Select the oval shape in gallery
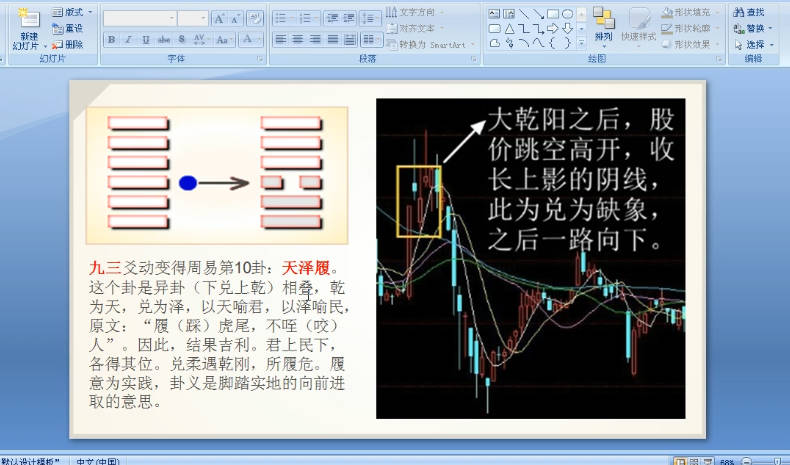 coord(567,13)
